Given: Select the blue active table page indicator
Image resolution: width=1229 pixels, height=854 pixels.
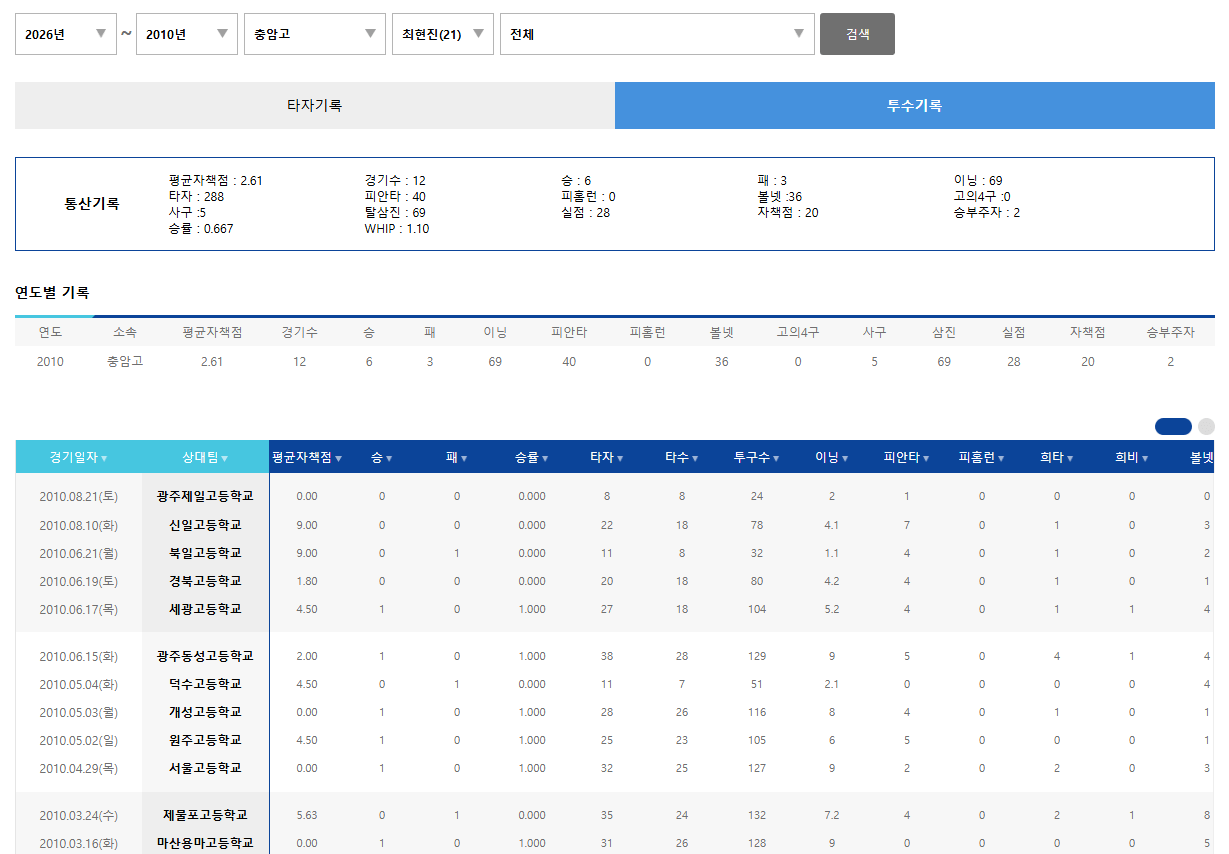Looking at the screenshot, I should [x=1173, y=426].
